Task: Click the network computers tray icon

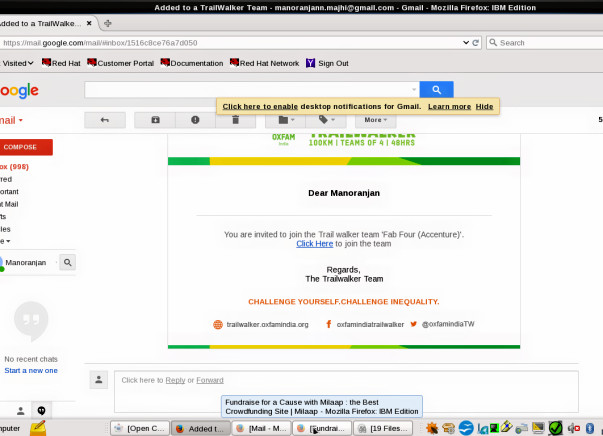Action: (x=522, y=428)
